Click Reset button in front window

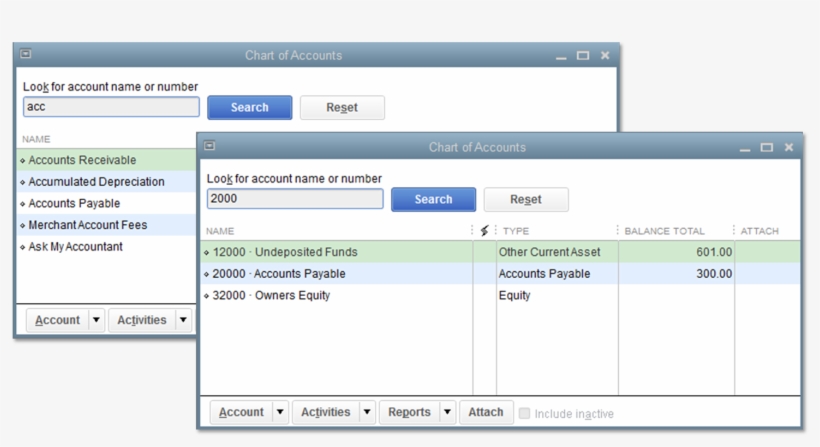click(x=526, y=199)
